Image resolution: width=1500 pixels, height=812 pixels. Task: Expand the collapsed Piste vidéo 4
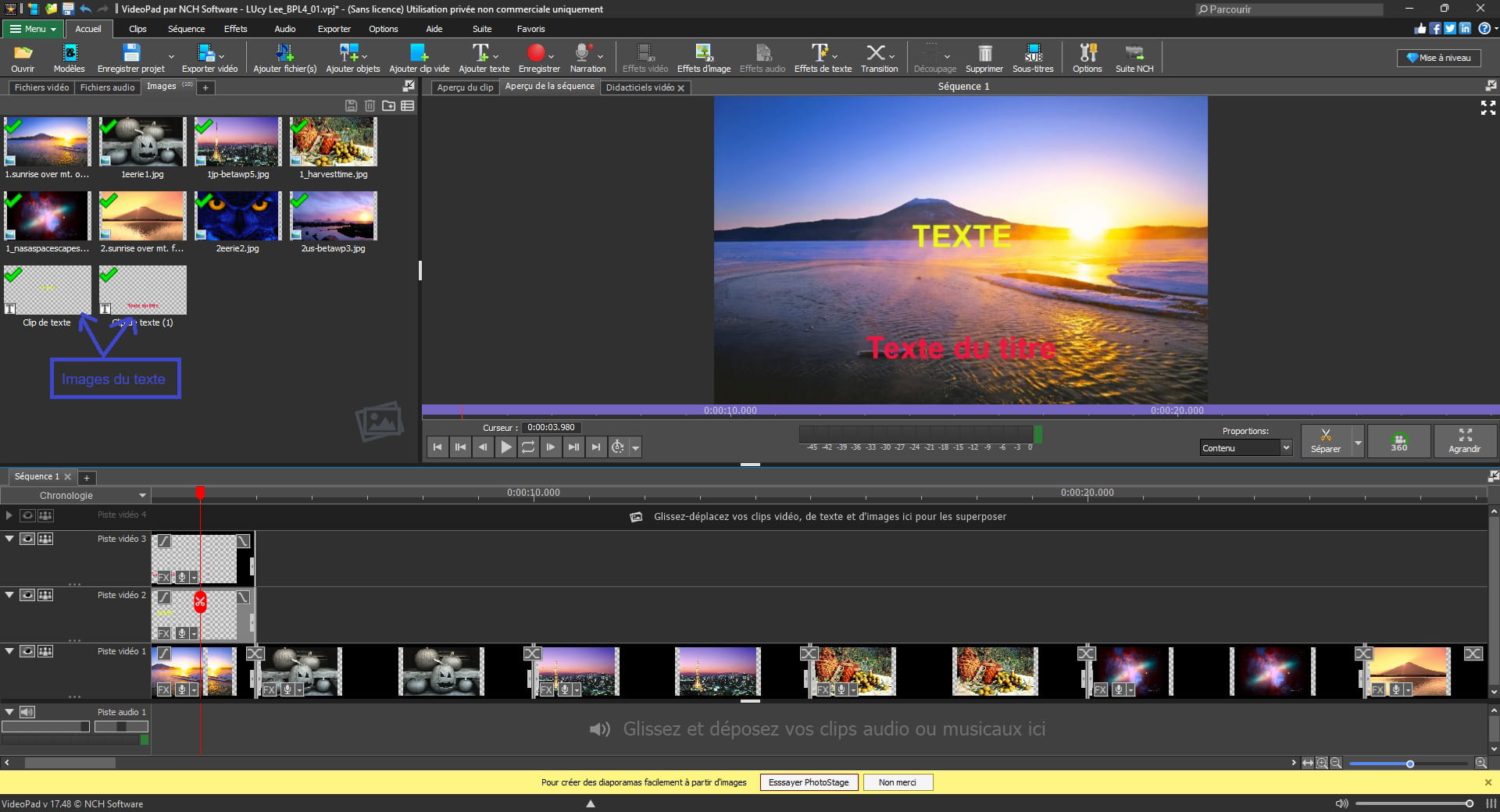(x=9, y=515)
